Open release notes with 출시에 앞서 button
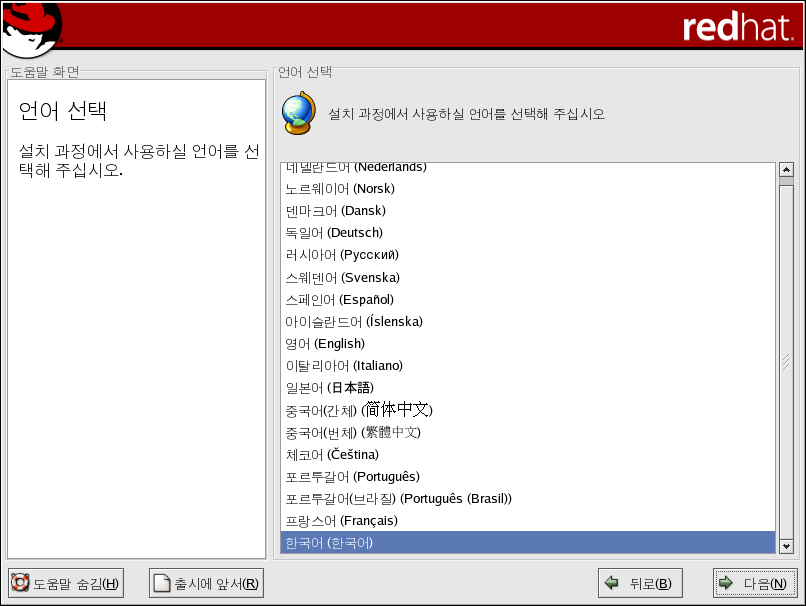Image resolution: width=806 pixels, height=606 pixels. pyautogui.click(x=206, y=584)
